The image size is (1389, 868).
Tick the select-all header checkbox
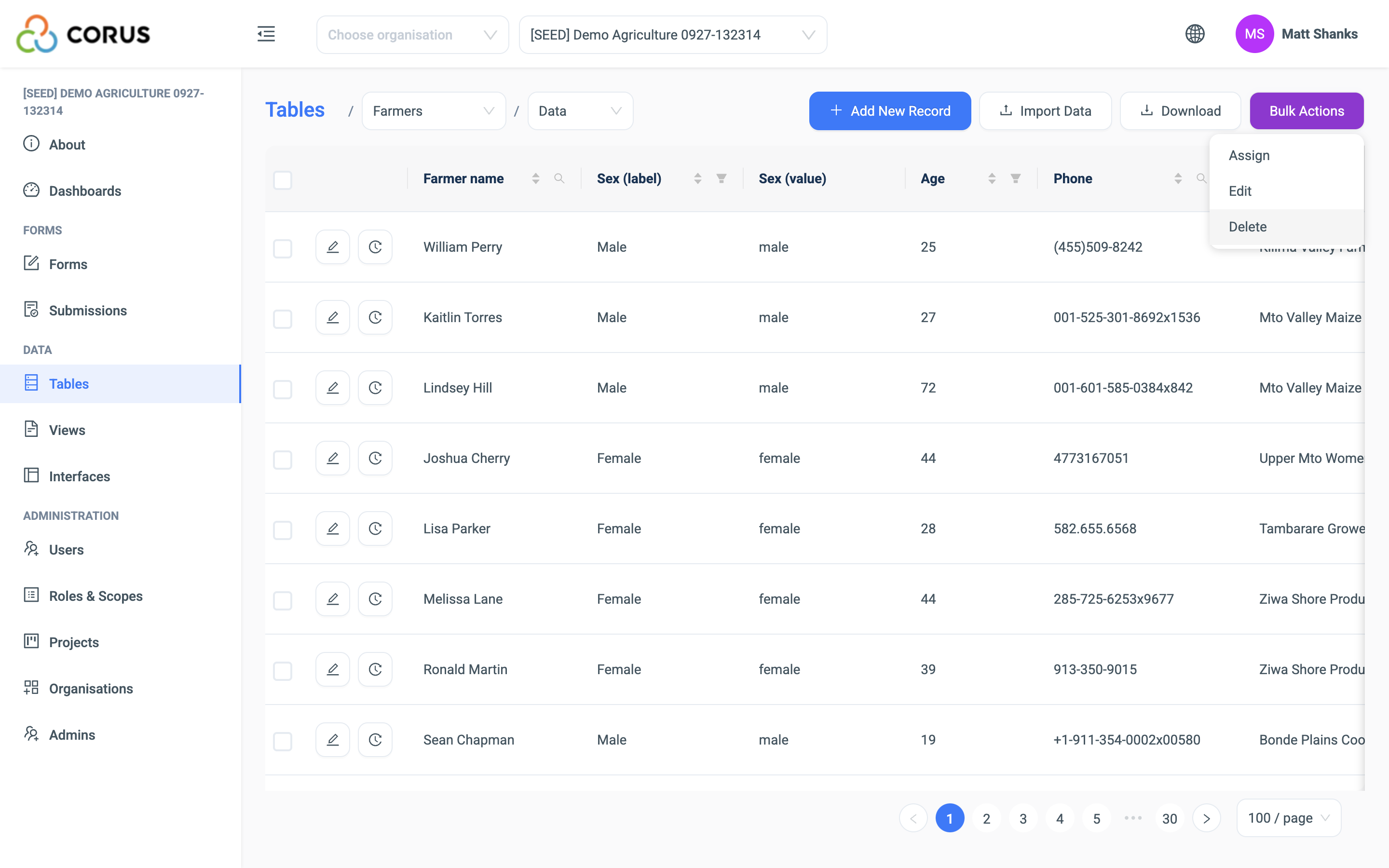click(283, 180)
